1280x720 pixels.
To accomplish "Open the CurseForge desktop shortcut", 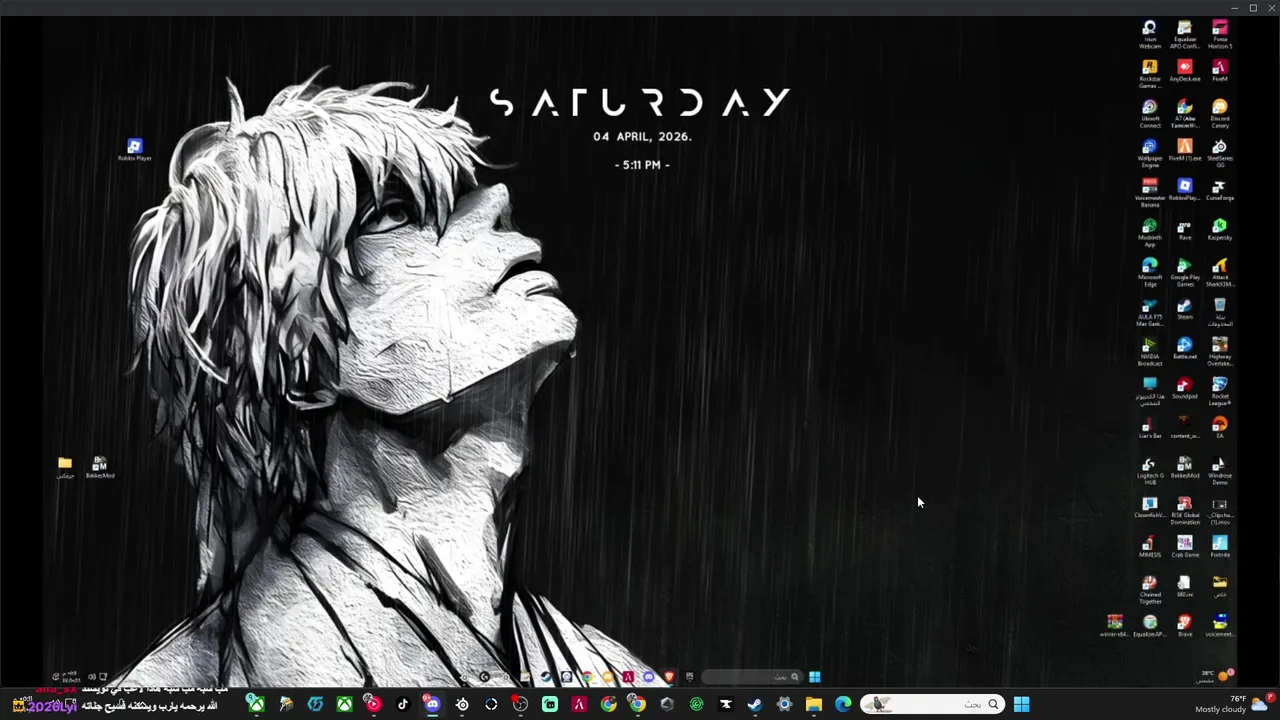I will 1220,190.
